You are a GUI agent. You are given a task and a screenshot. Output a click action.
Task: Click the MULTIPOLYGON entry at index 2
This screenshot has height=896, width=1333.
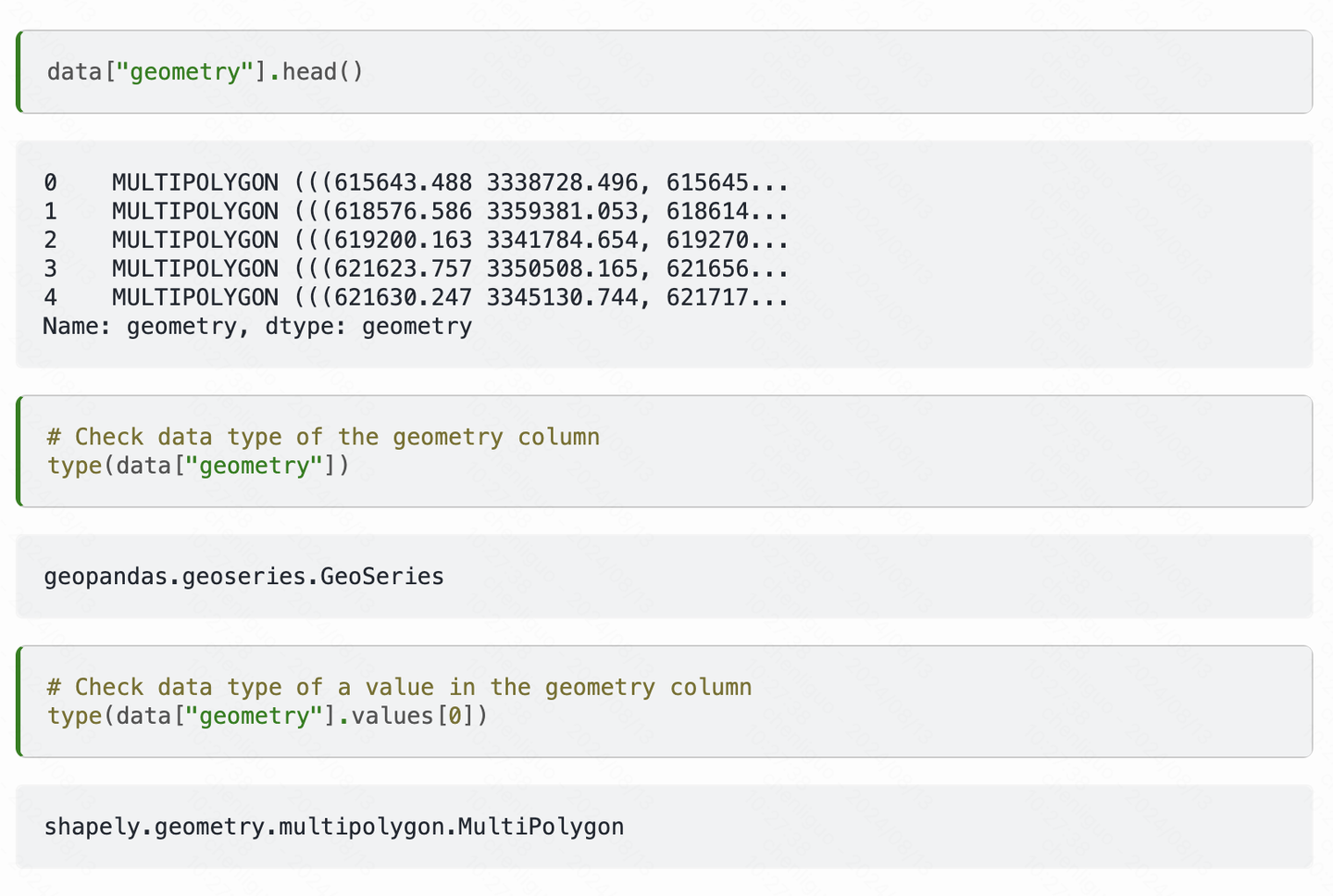point(194,240)
